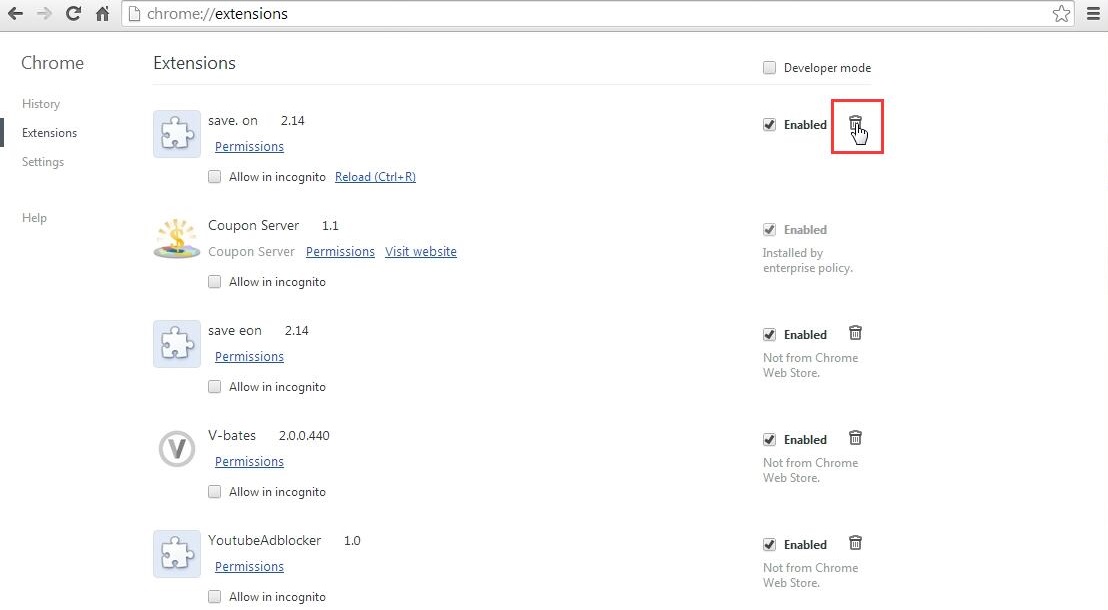
Task: Click version 1.0 of YoutubeAdblocker
Action: [x=352, y=541]
